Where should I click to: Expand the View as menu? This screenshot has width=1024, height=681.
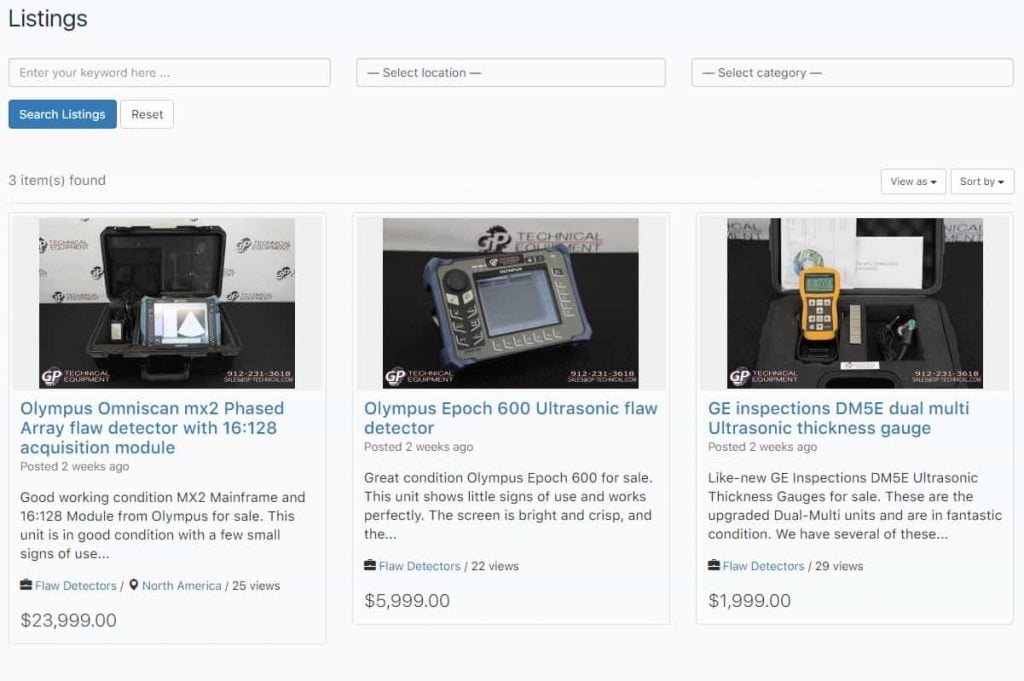tap(913, 182)
